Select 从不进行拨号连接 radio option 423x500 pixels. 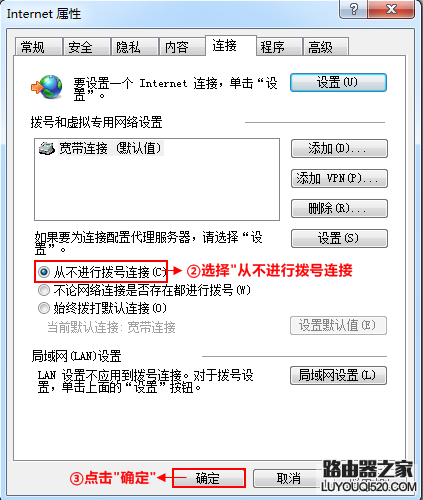(44, 272)
